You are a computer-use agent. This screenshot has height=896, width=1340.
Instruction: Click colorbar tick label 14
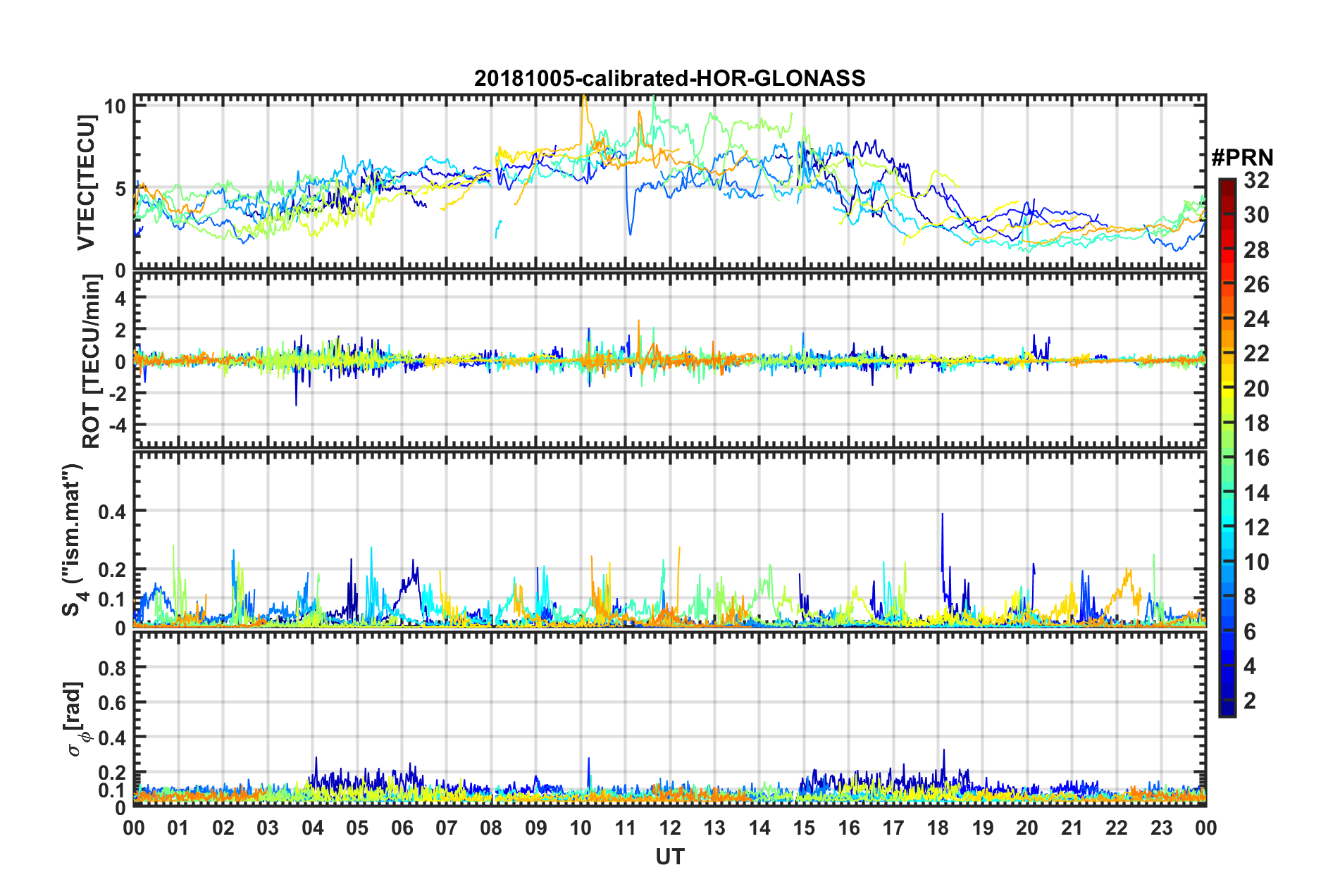click(x=1256, y=492)
